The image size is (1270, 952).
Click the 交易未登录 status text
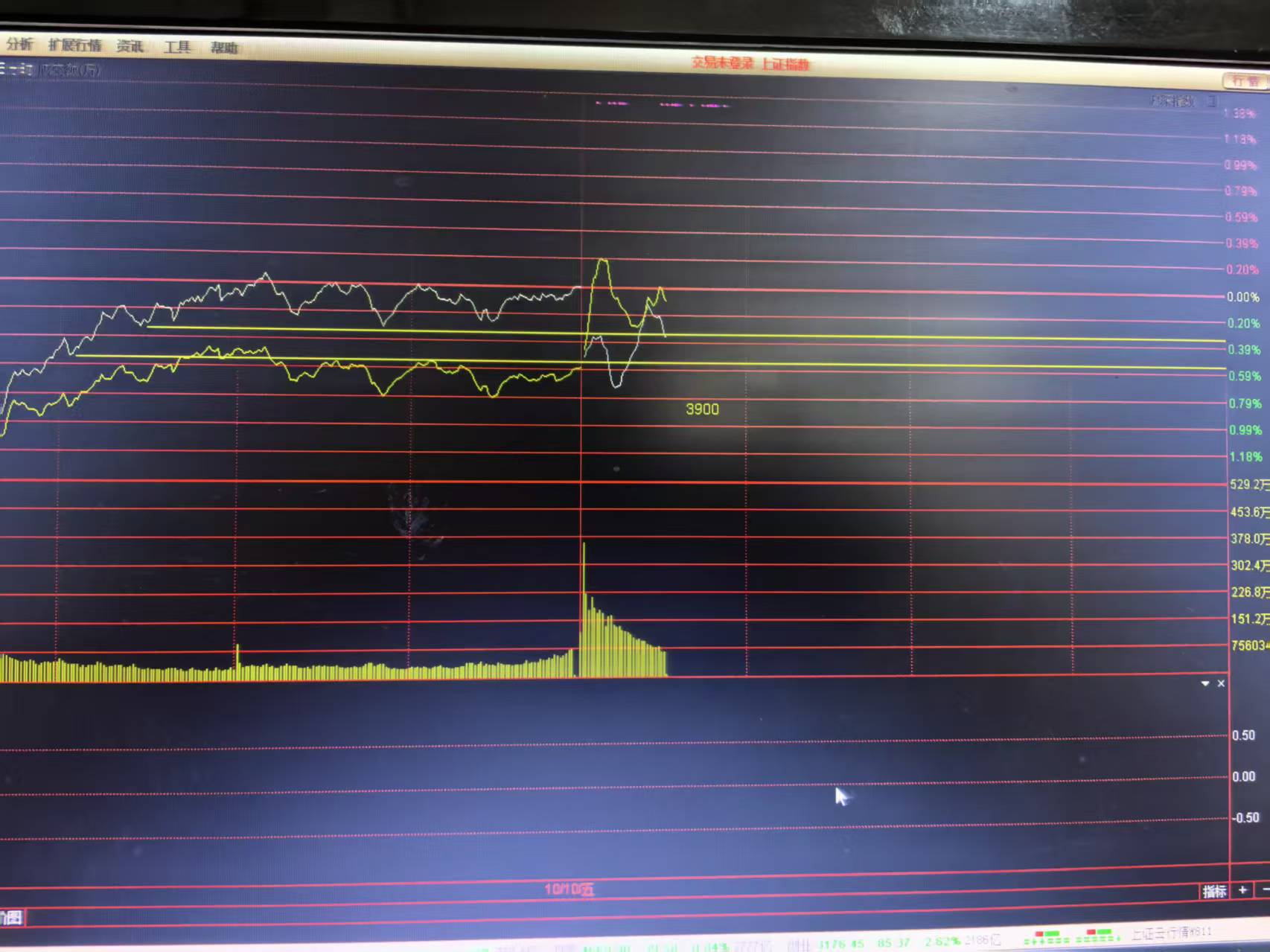[x=722, y=63]
